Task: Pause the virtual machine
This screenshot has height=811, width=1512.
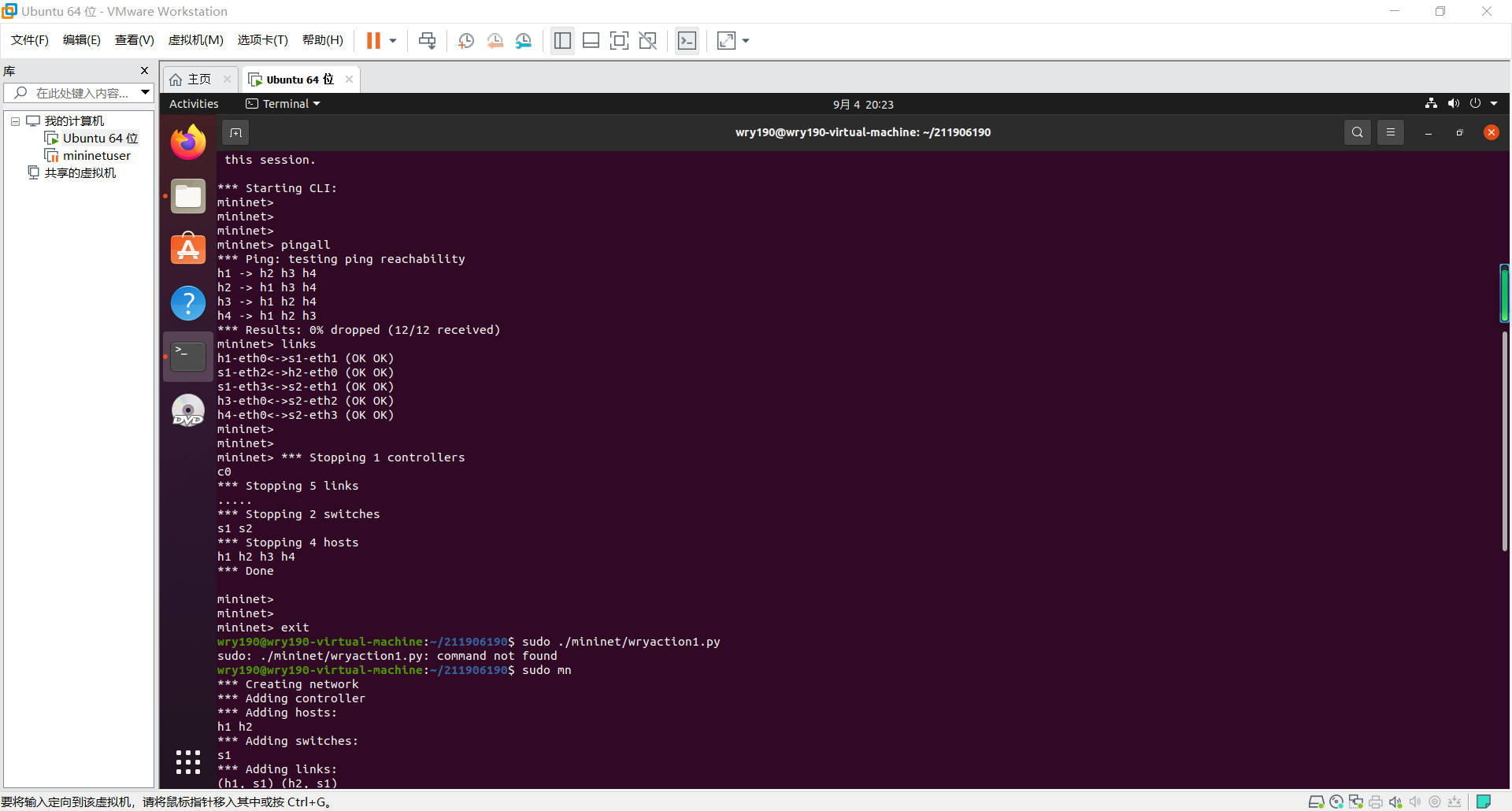Action: 373,41
